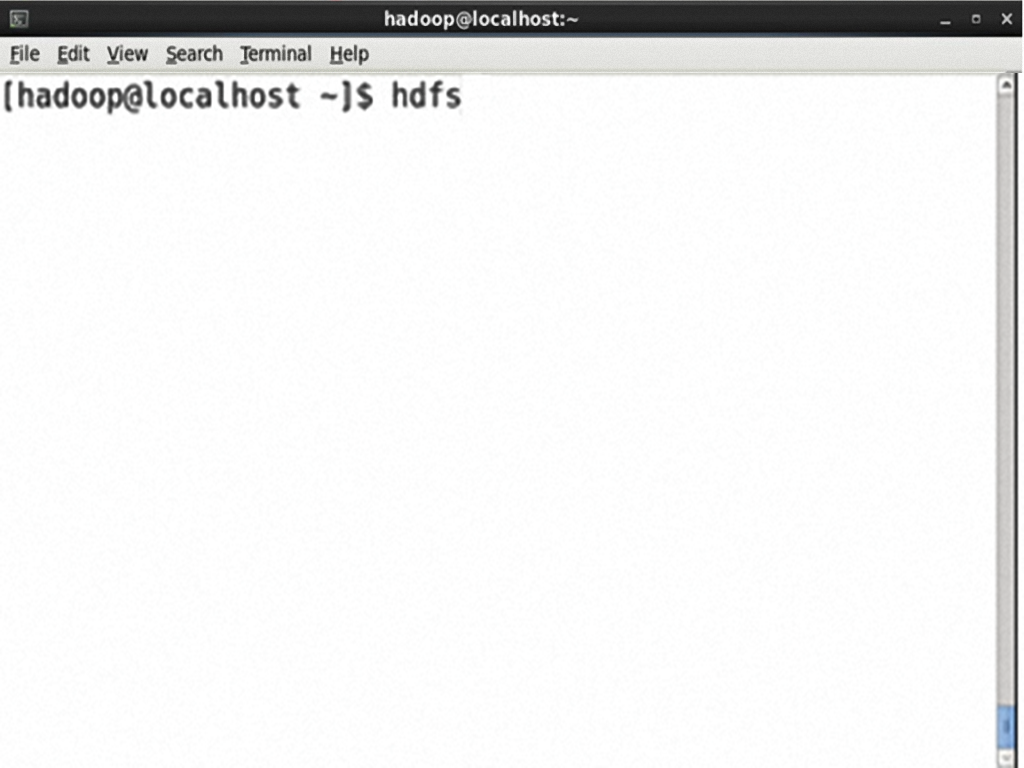
Task: Open the Edit menu
Action: (73, 54)
